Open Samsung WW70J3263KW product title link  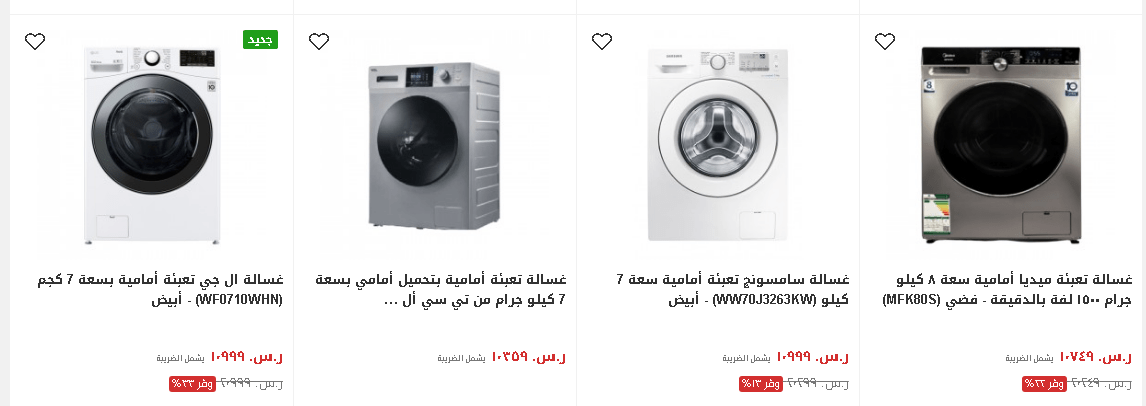[x=733, y=289]
